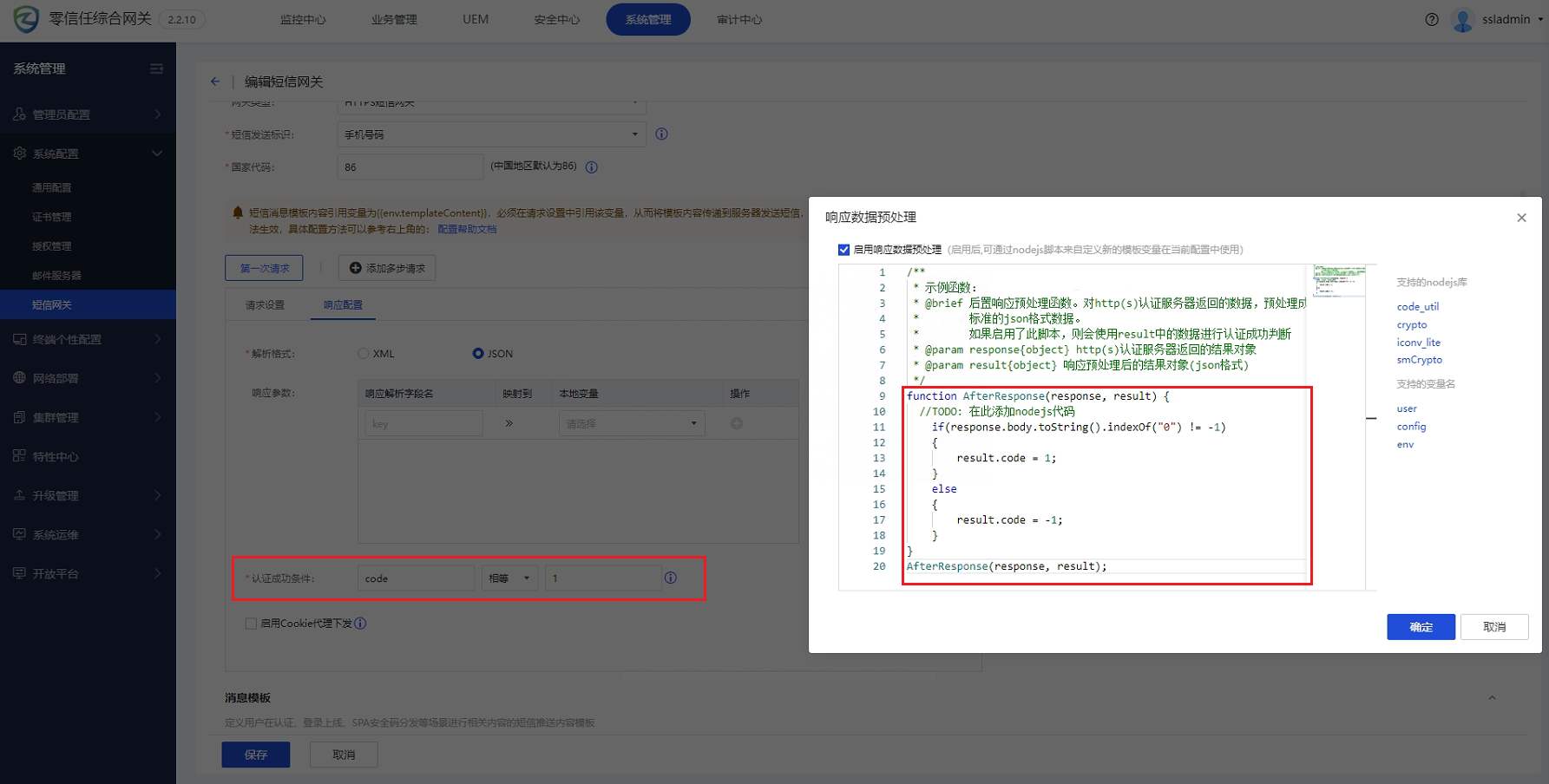Click info icon beside 启用Cookie代理下发

[x=360, y=623]
